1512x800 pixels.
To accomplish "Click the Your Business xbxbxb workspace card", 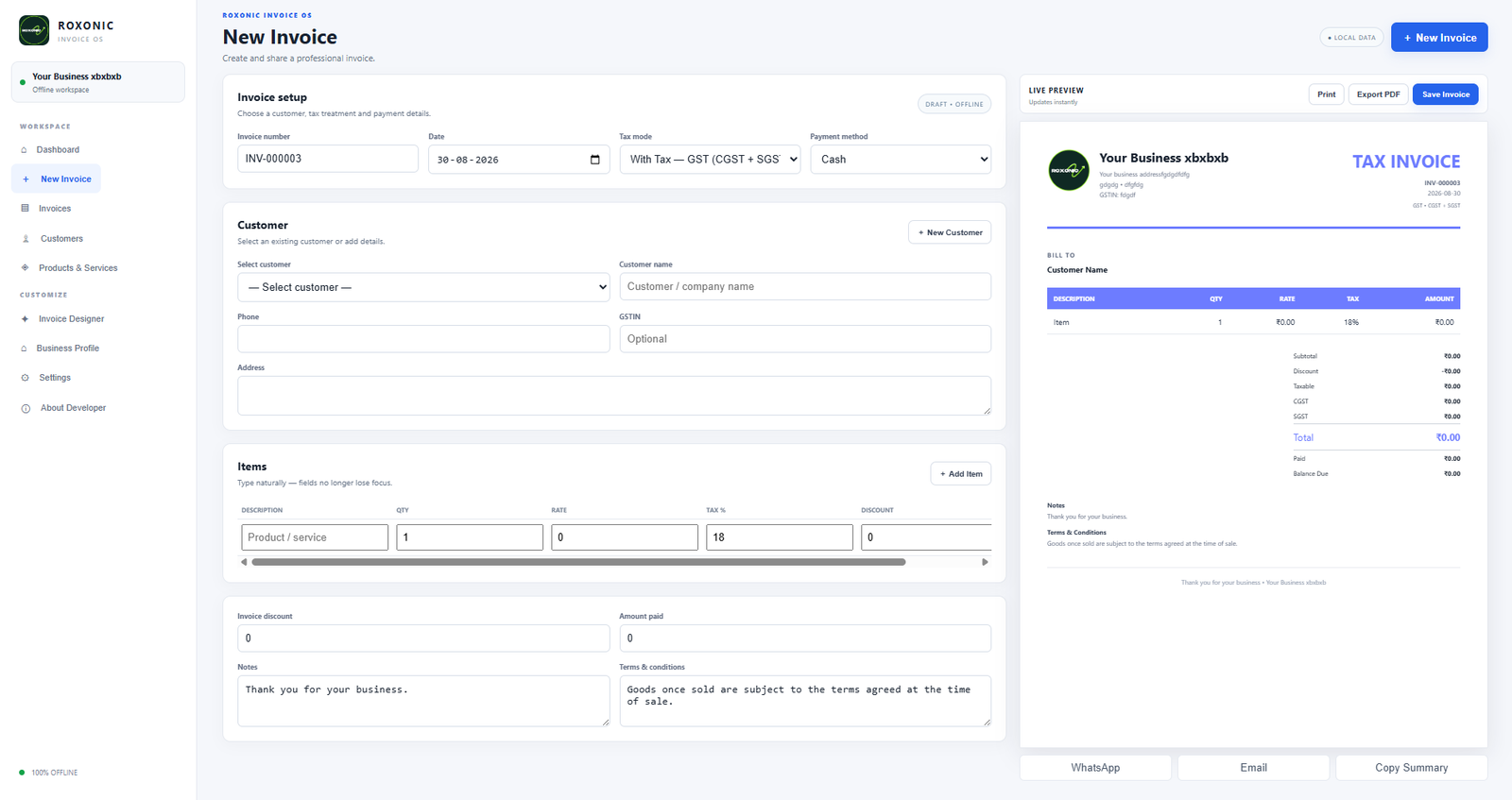I will (x=98, y=82).
